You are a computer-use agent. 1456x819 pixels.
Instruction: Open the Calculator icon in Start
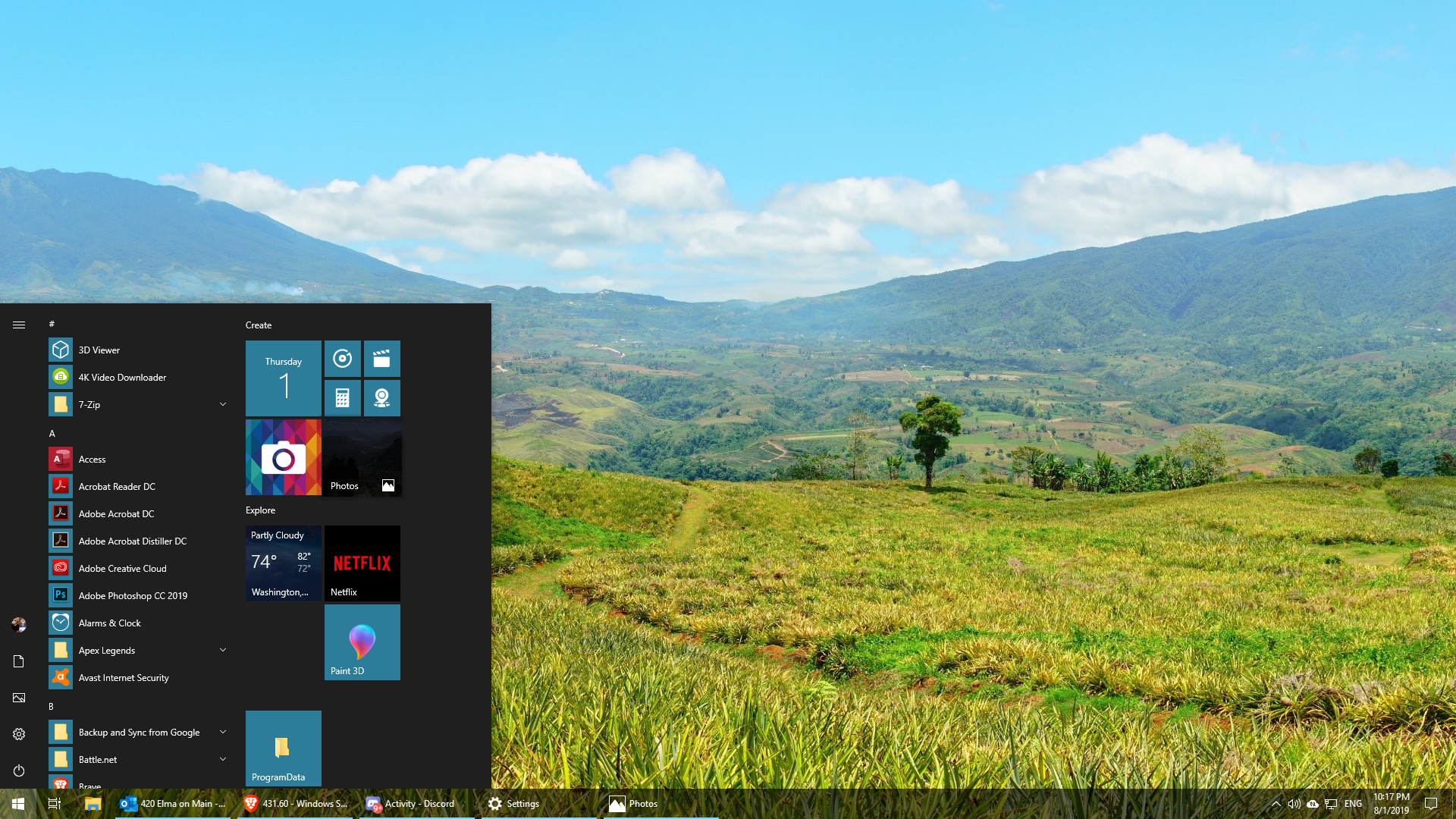click(343, 397)
